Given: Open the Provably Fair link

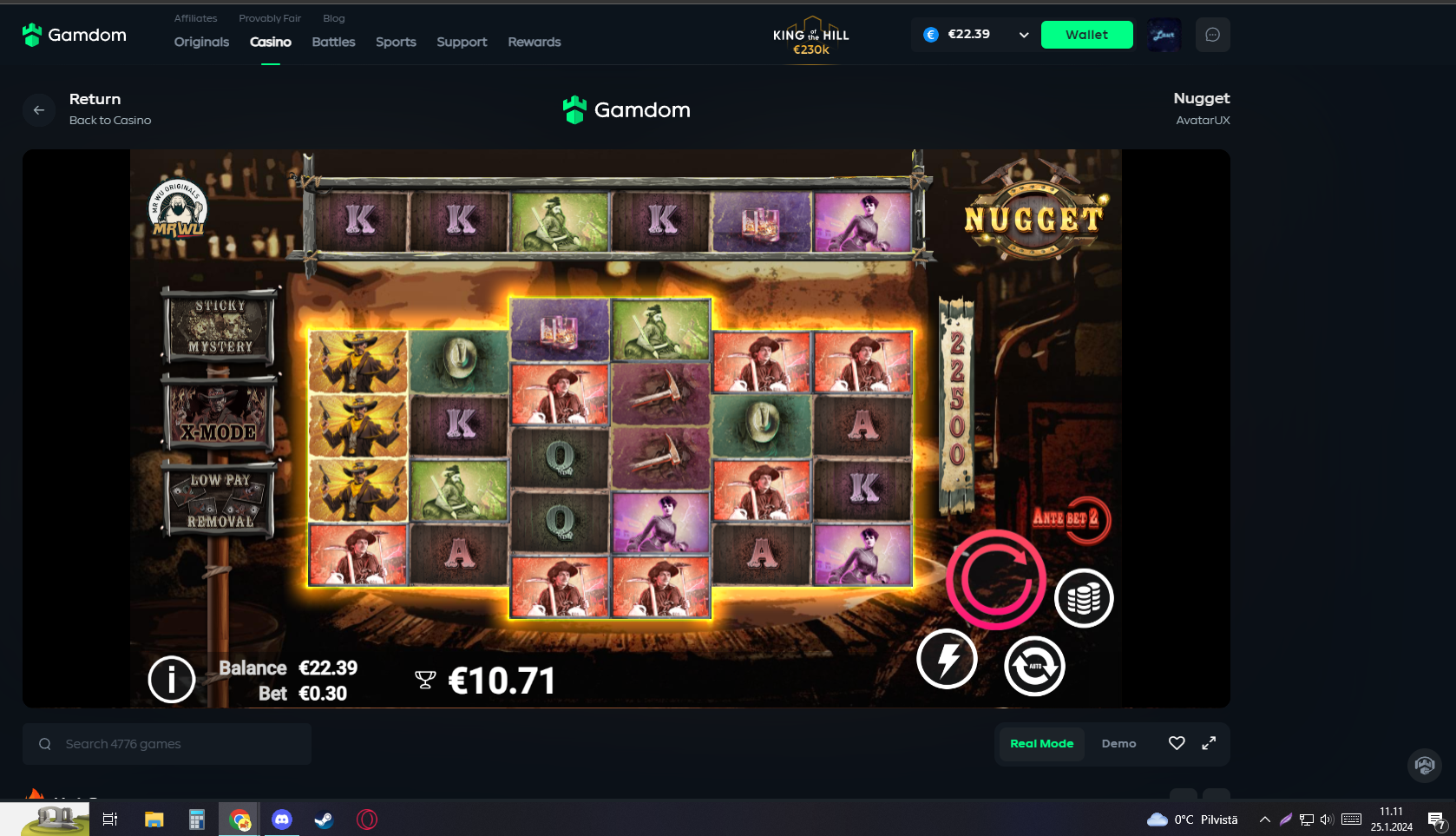Looking at the screenshot, I should tap(270, 18).
